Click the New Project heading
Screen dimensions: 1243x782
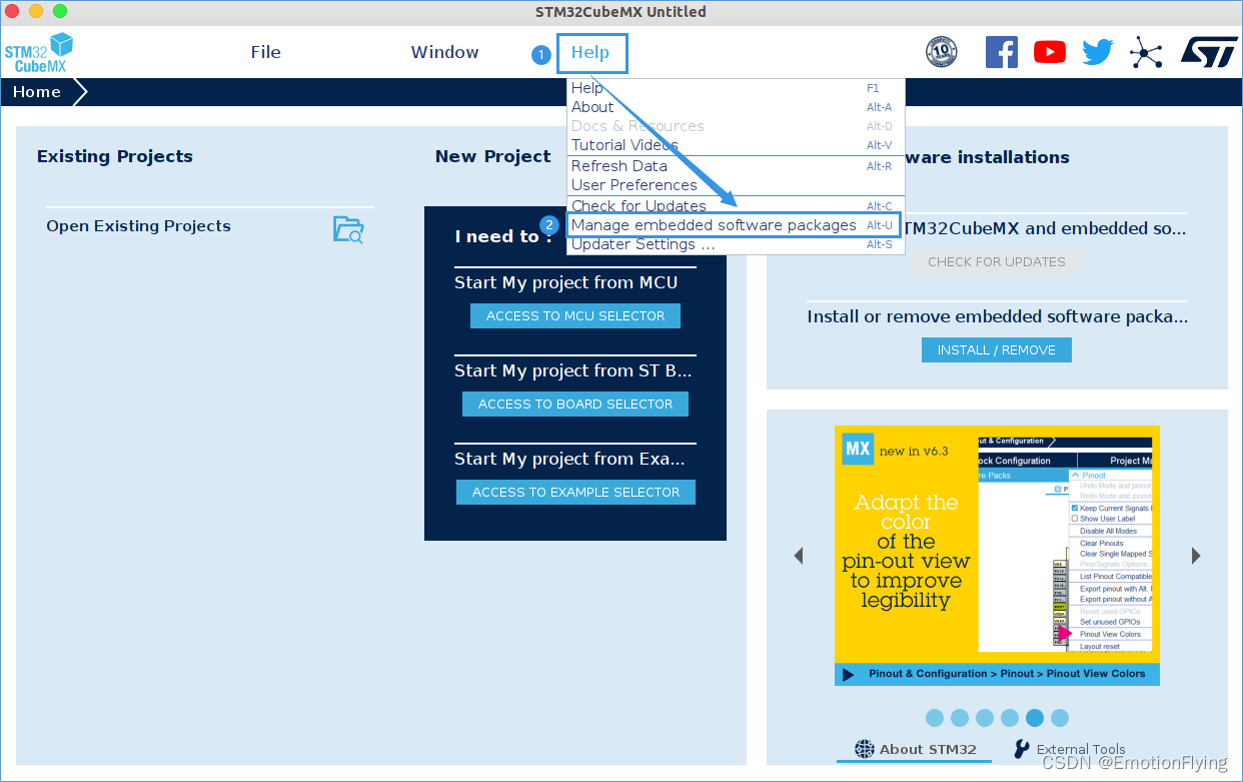pyautogui.click(x=493, y=156)
